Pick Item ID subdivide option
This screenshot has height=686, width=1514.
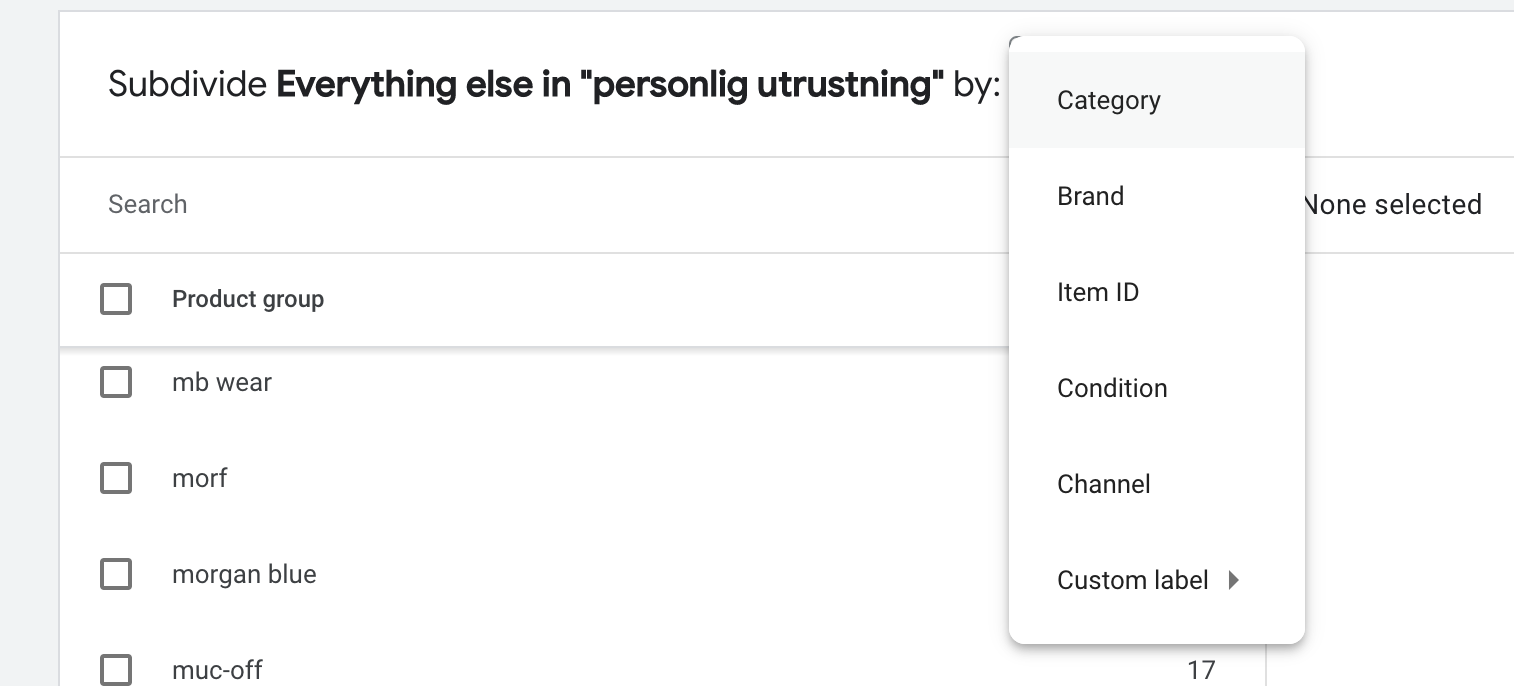[x=1097, y=293]
